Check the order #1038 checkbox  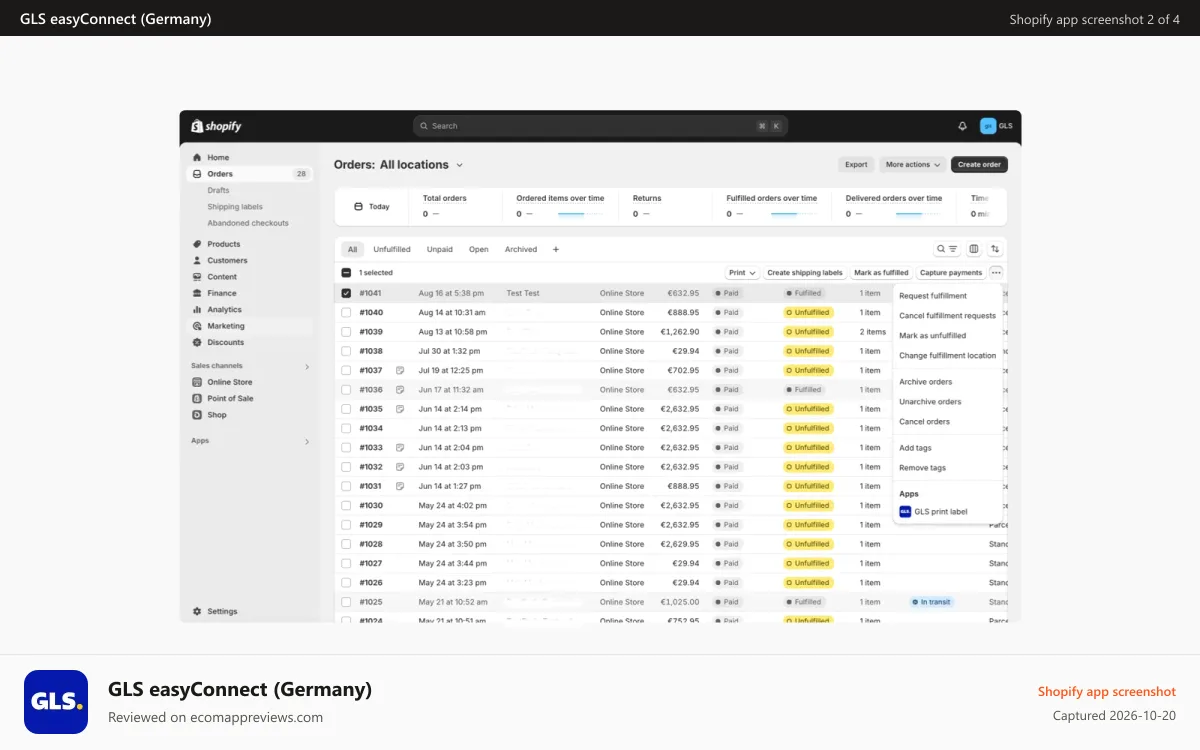coord(346,351)
